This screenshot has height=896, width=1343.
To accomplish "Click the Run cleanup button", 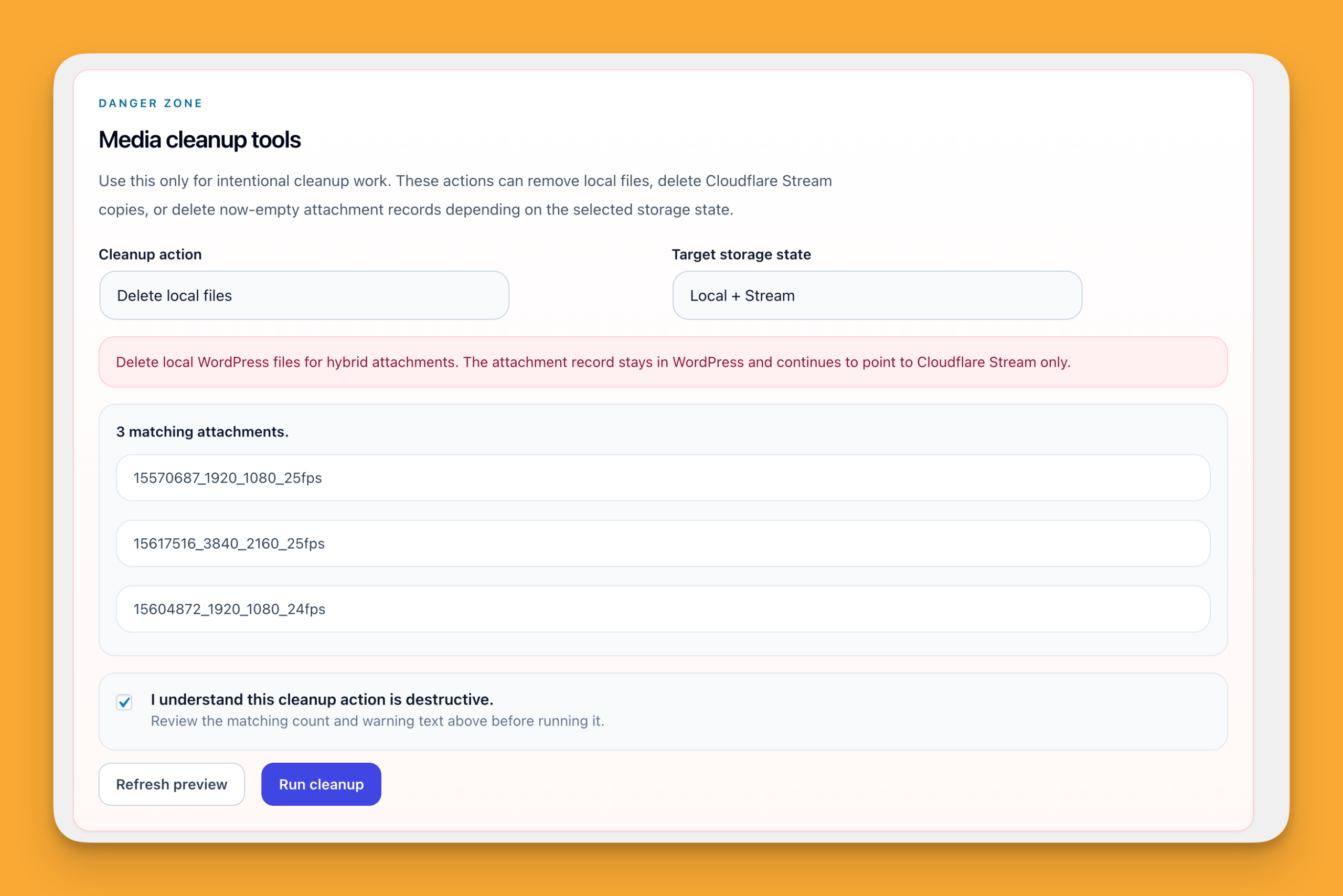I will point(321,784).
